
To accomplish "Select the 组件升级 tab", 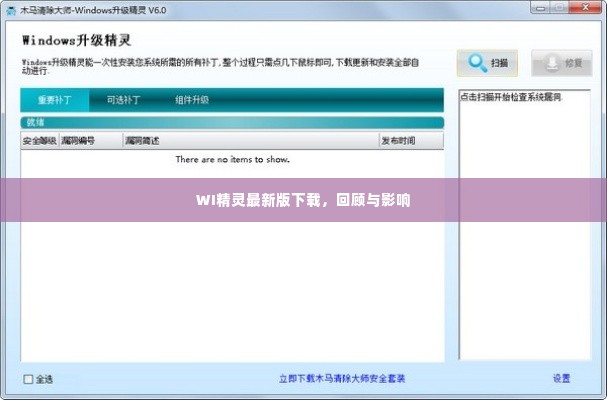I will pyautogui.click(x=192, y=100).
